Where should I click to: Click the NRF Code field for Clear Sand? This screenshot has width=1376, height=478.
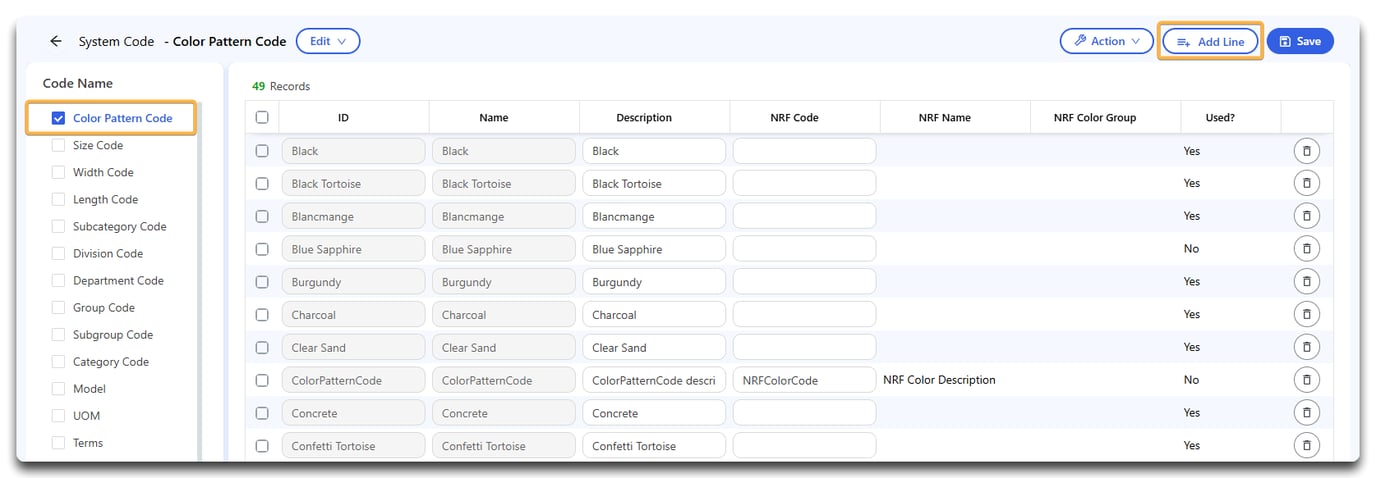click(804, 348)
